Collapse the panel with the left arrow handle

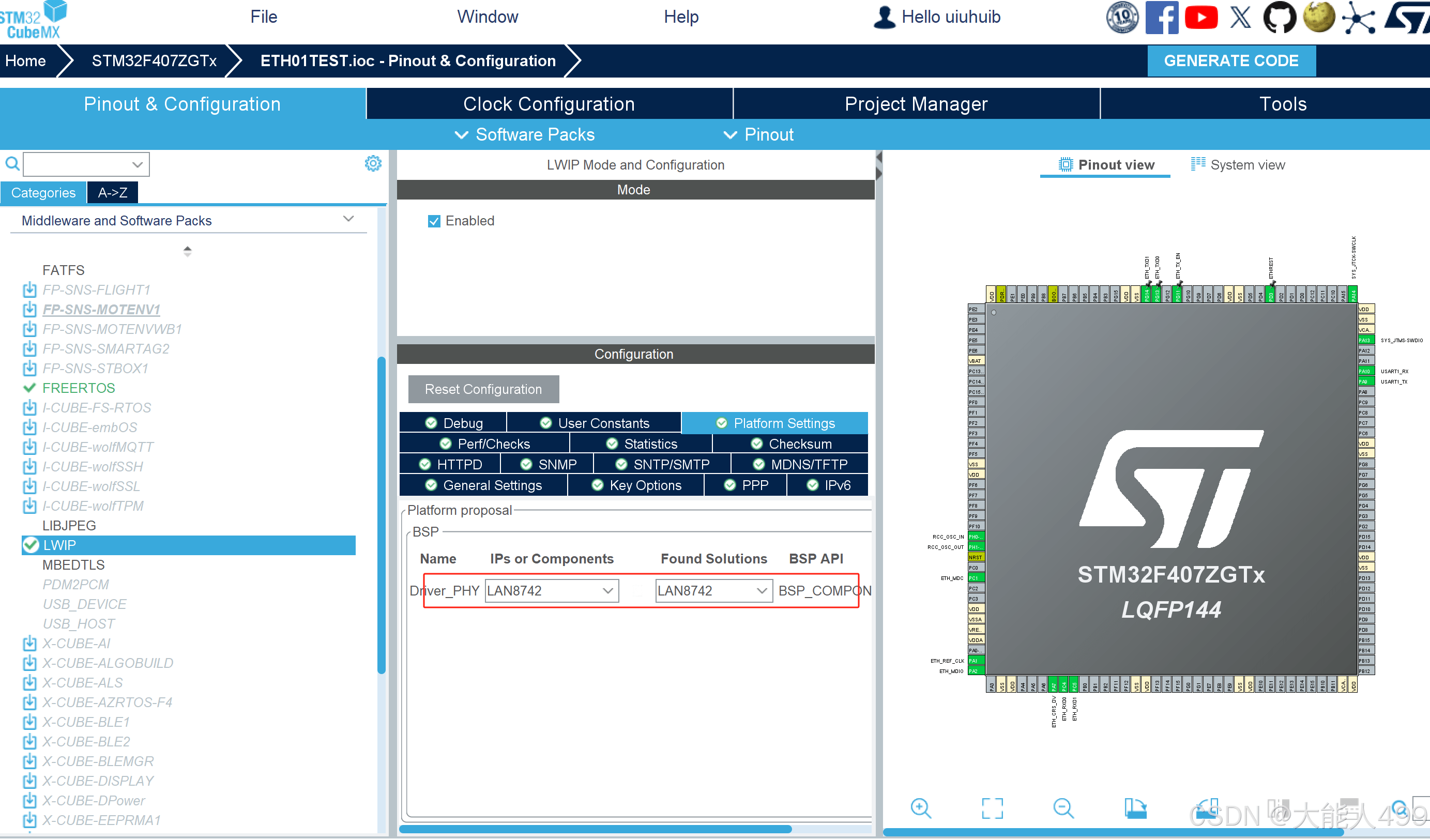[x=878, y=157]
